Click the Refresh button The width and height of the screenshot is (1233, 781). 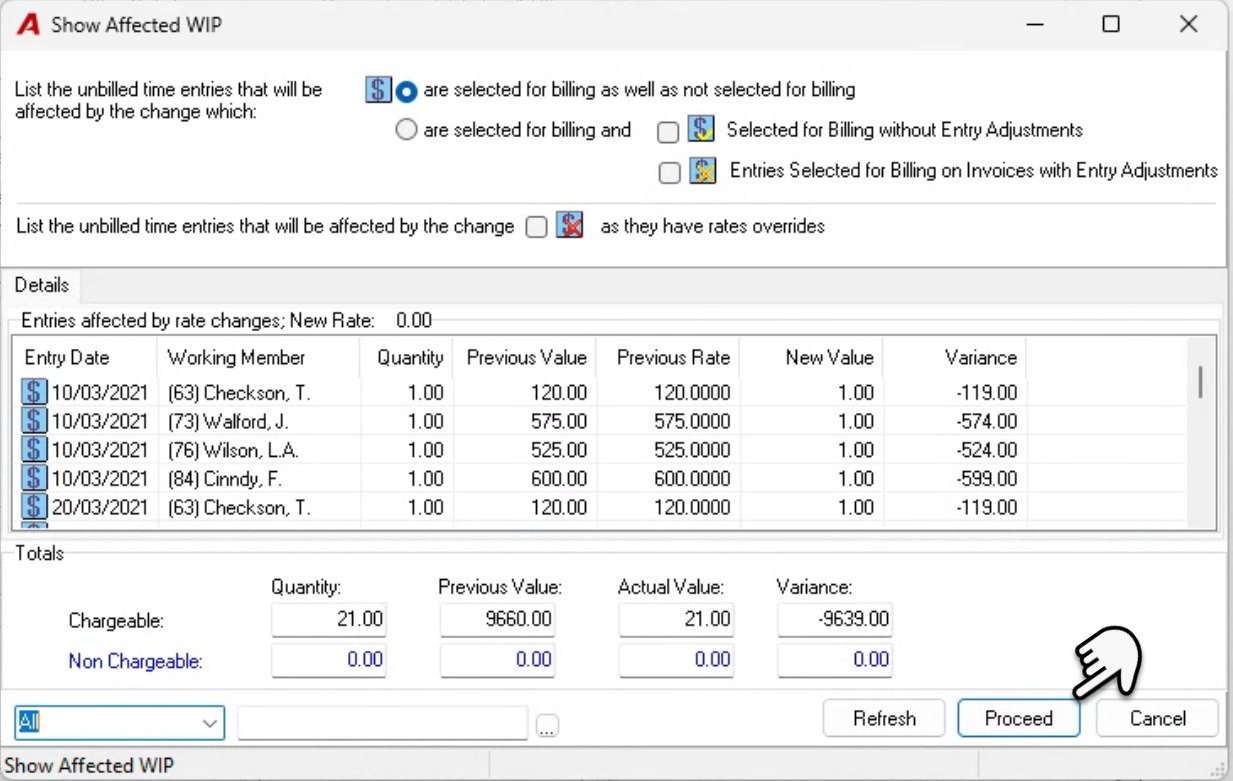884,718
